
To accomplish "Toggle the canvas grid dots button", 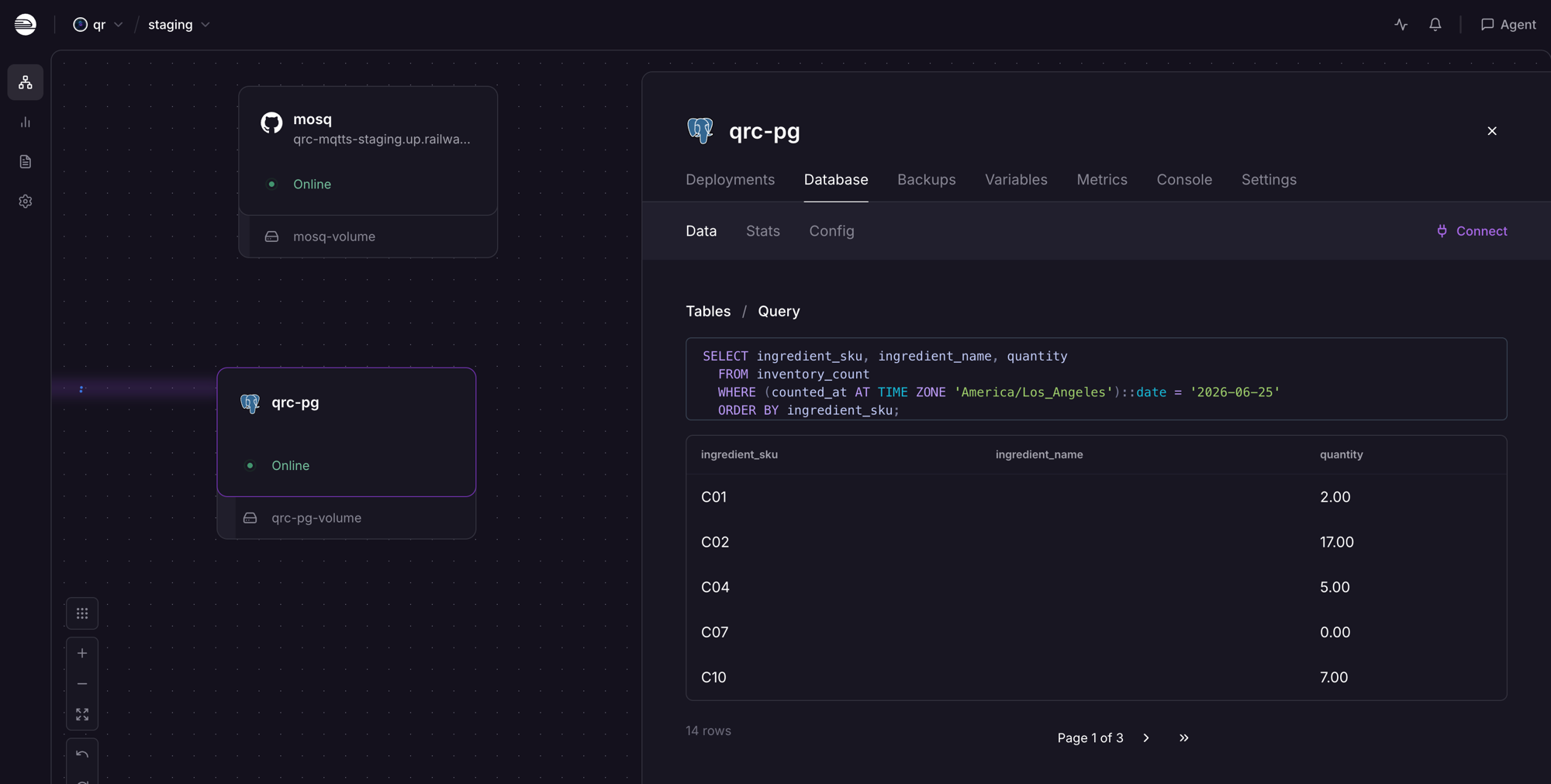I will coord(82,613).
